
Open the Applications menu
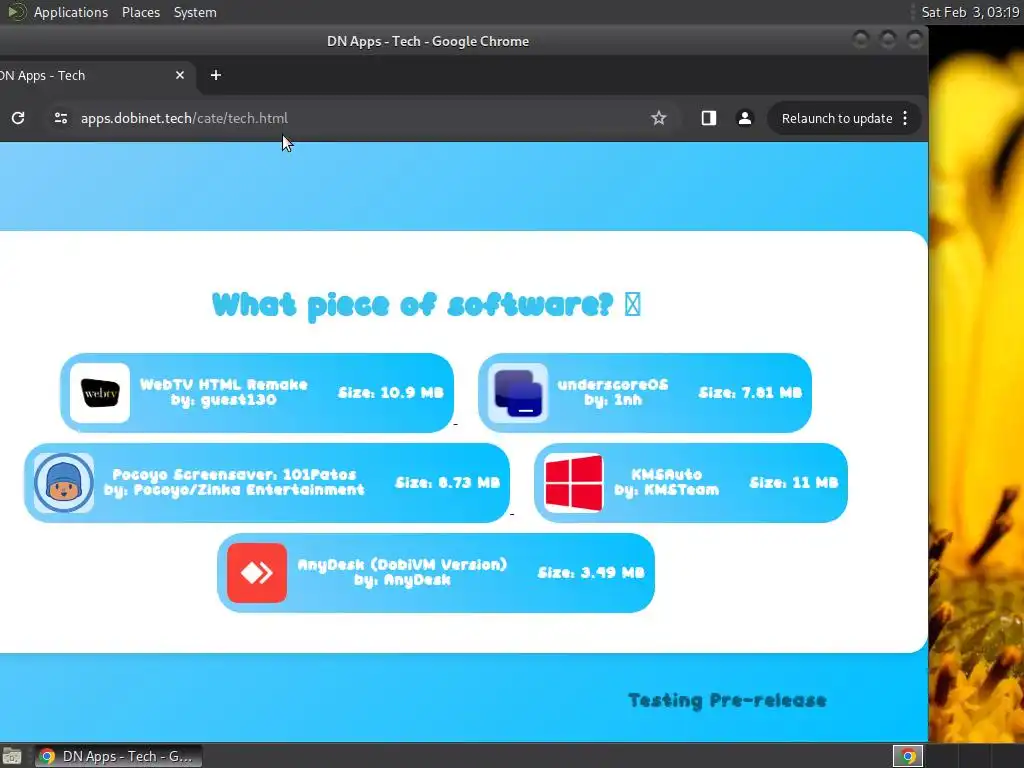[71, 12]
